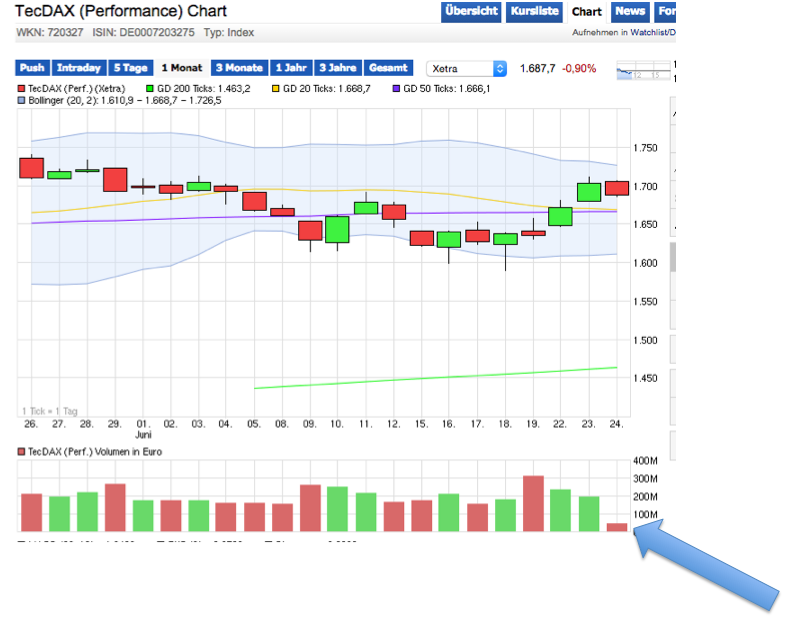Open the News tab
Screen dimensions: 795x621
point(630,12)
